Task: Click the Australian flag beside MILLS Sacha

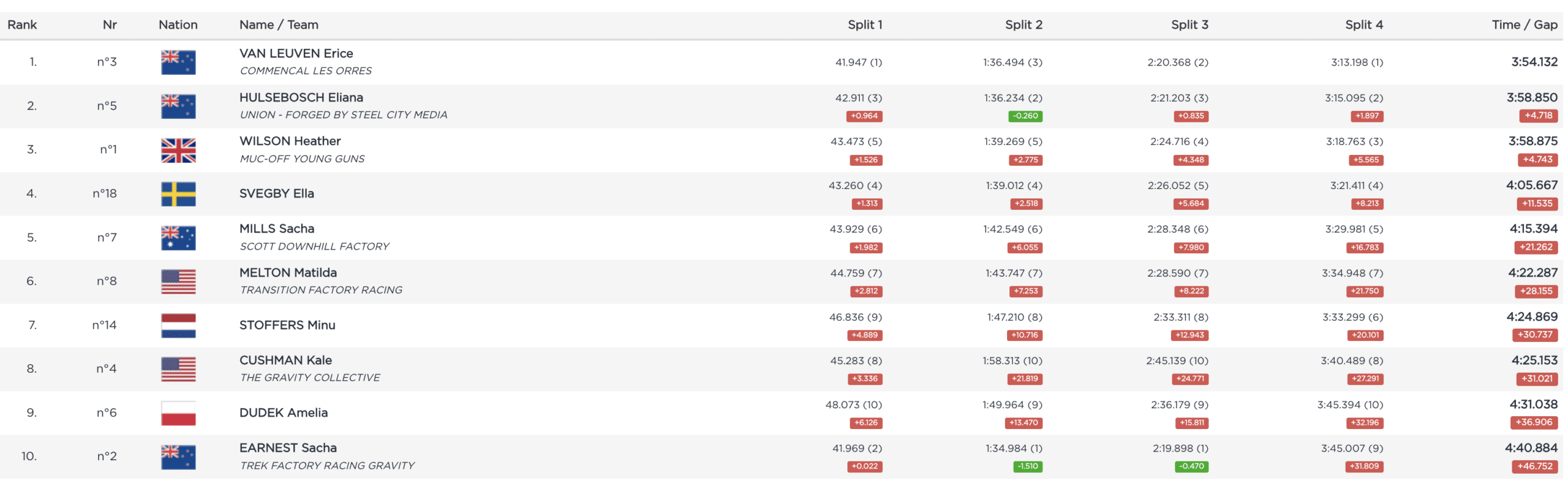Action: coord(178,238)
